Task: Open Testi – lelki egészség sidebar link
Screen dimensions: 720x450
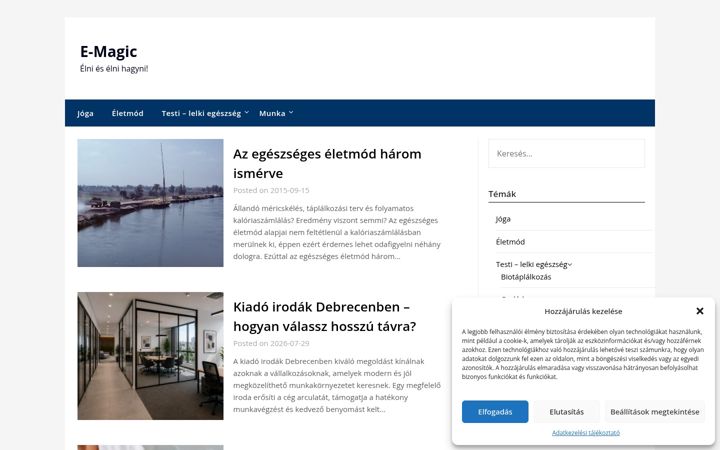Action: pos(531,264)
